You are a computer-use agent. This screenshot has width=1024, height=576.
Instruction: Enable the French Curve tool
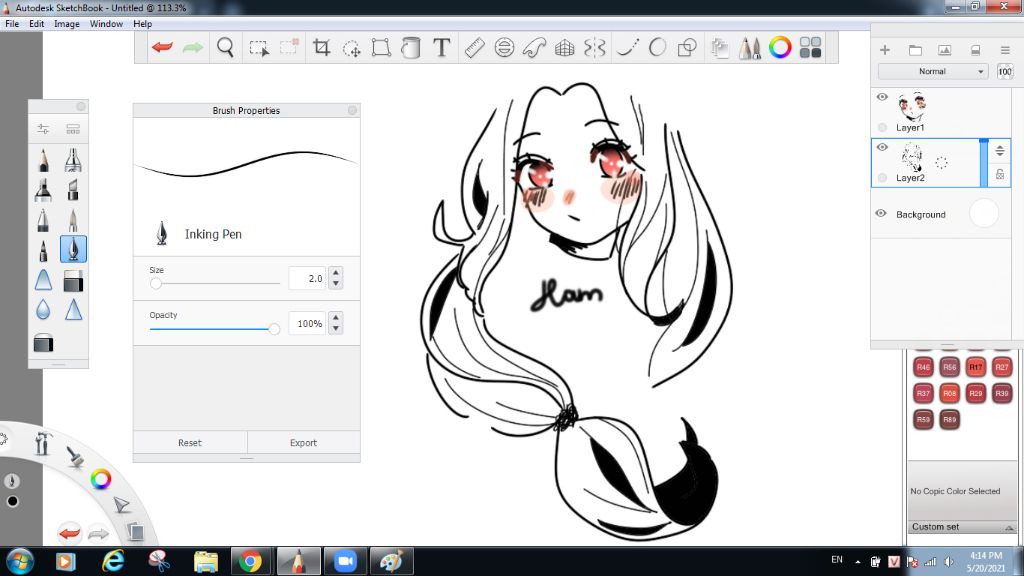[x=534, y=48]
